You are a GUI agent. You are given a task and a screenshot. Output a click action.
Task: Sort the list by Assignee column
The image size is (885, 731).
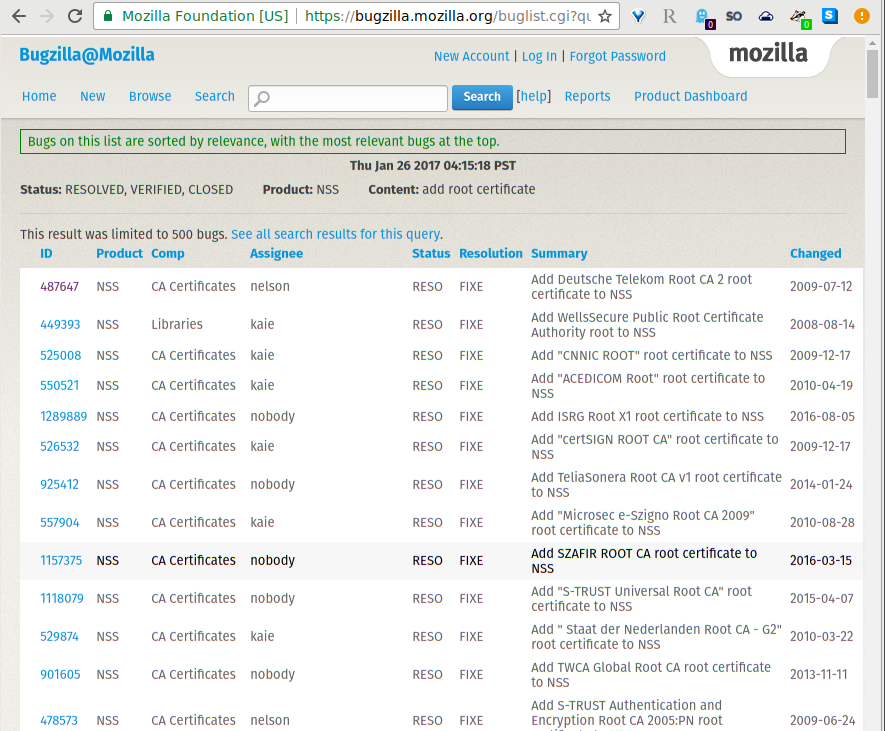pos(277,254)
